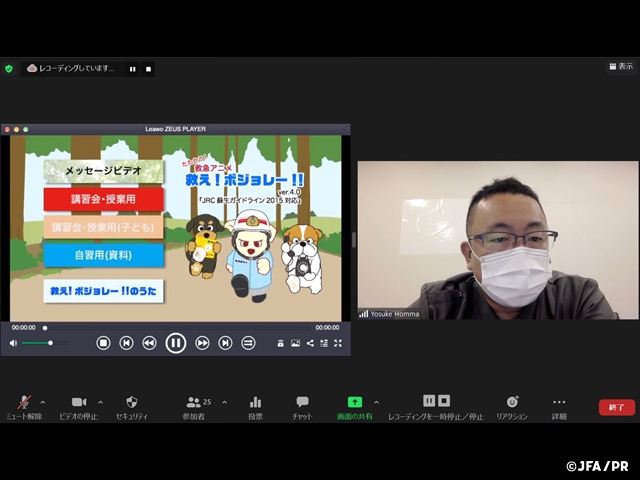
Task: Select the 救え!ボジョレー!!のうた option
Action: click(104, 291)
